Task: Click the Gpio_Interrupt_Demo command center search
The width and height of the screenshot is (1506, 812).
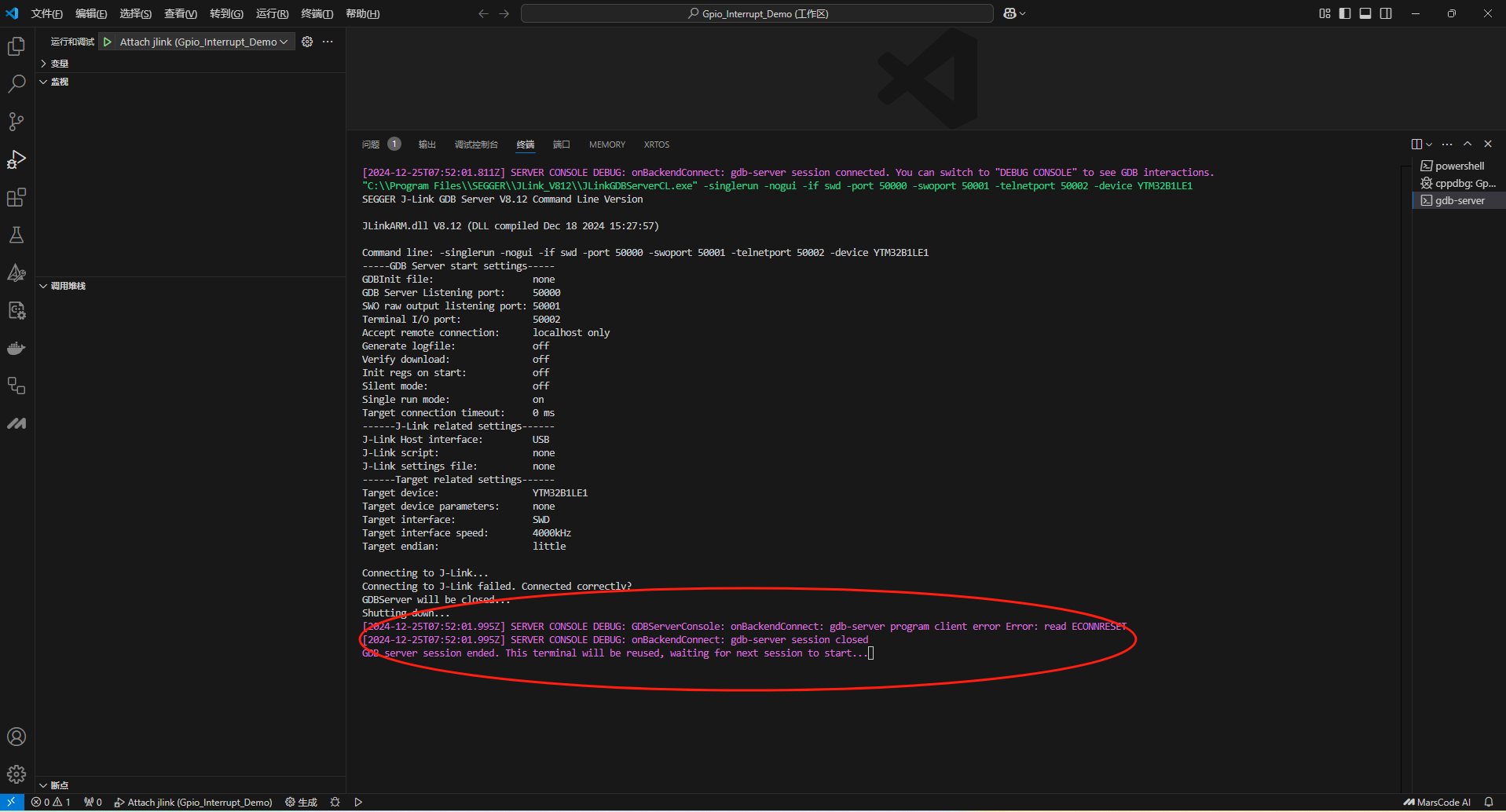Action: coord(757,13)
